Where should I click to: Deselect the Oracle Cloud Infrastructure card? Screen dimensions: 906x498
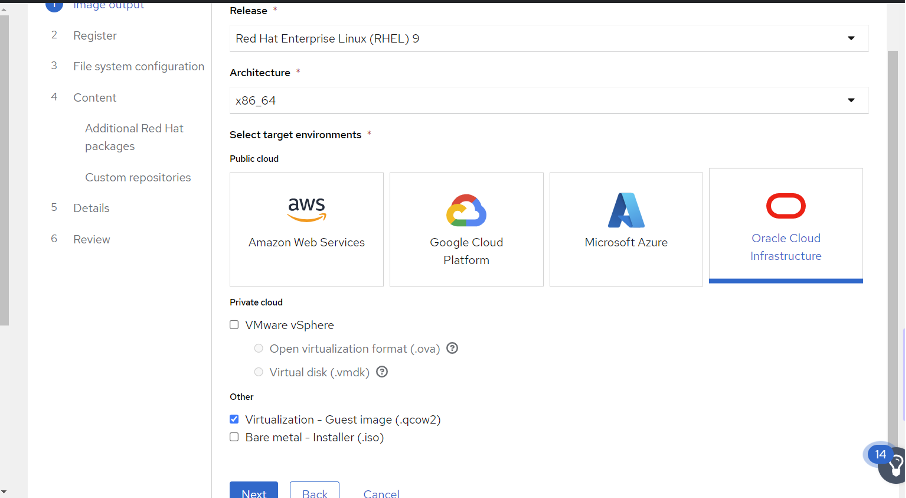(x=786, y=225)
